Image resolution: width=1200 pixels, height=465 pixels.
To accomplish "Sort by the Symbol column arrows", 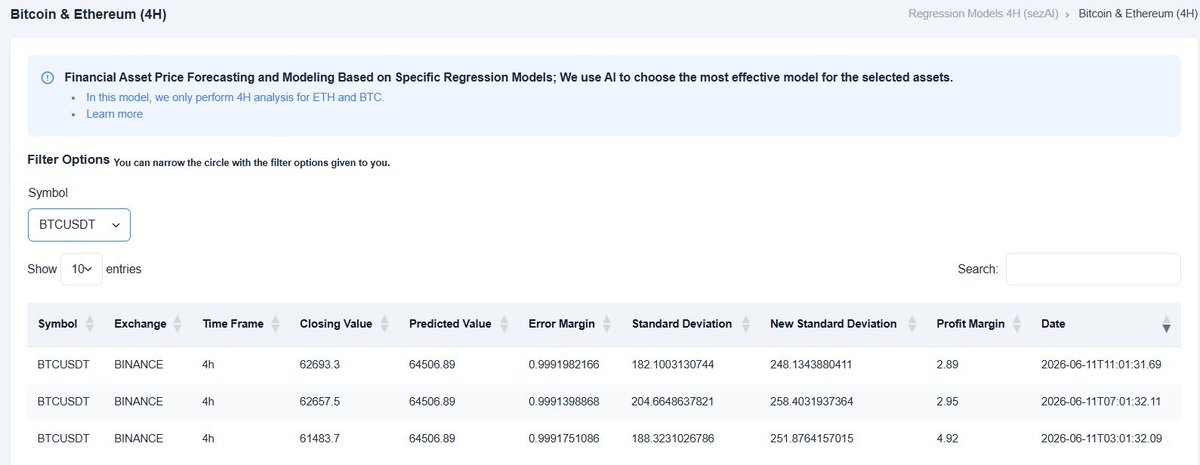I will [x=90, y=325].
